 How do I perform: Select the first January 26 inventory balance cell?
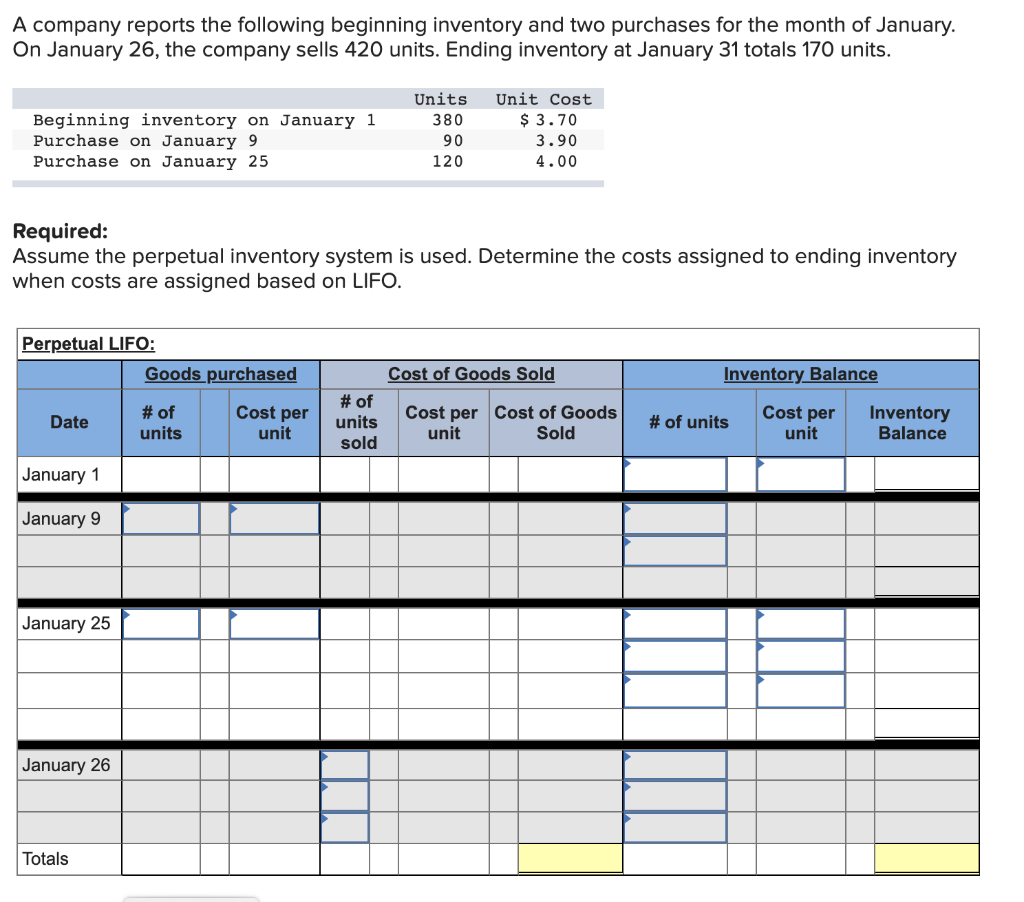pos(675,764)
